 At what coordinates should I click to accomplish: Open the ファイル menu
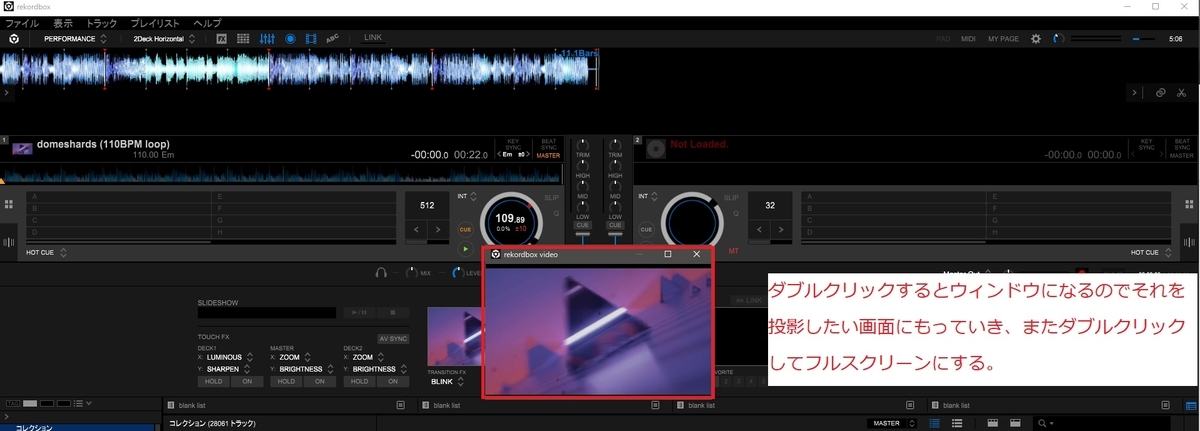tap(23, 21)
